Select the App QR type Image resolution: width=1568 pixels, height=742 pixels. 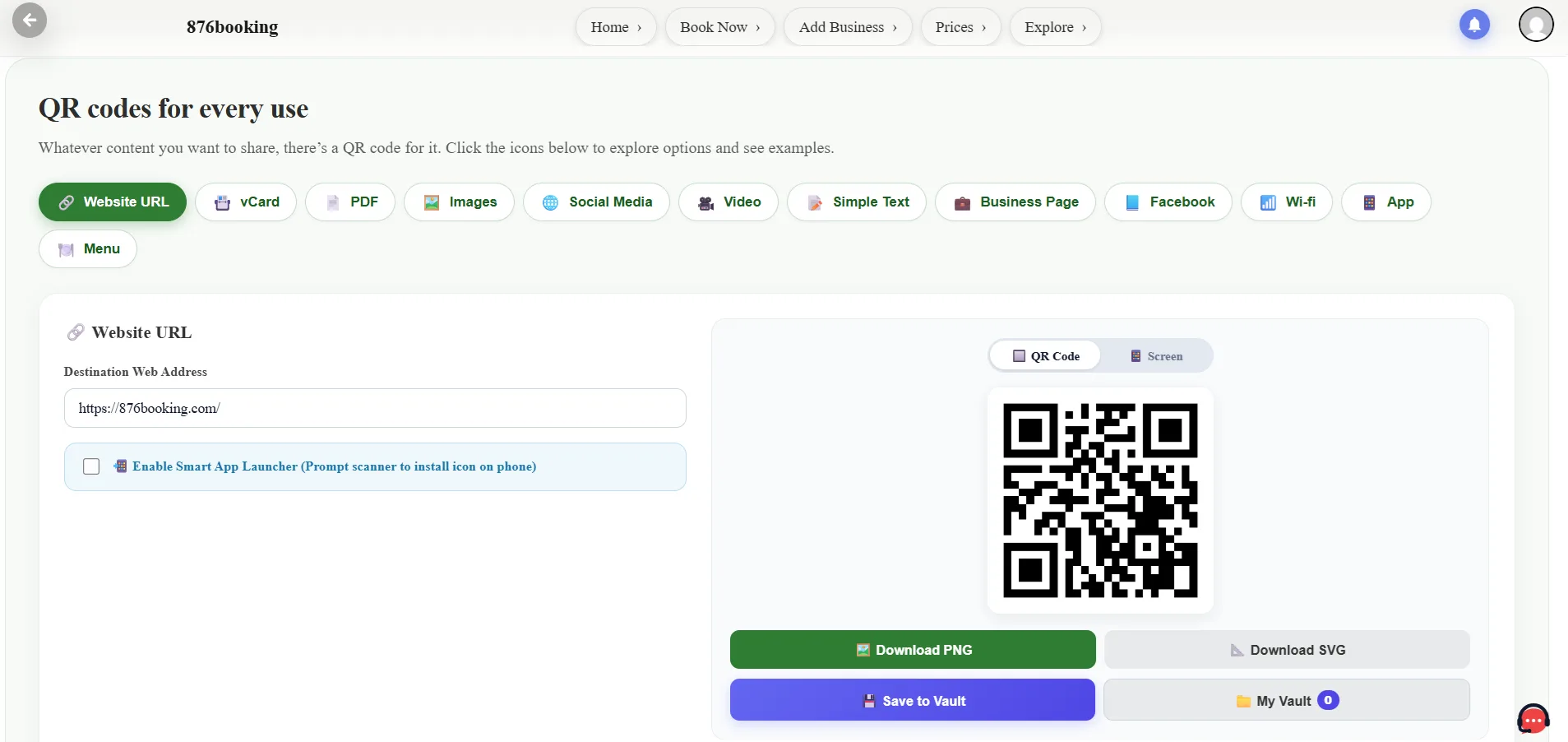coord(1386,202)
